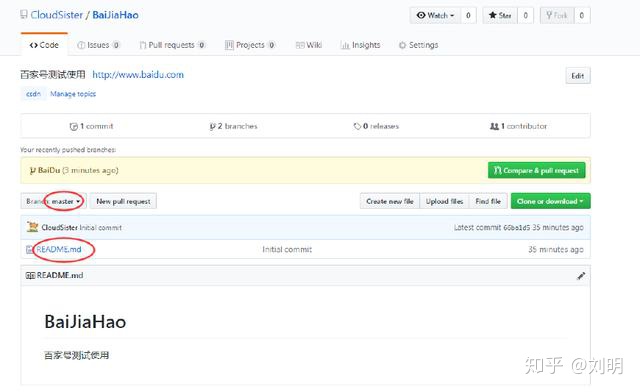Switch to the Issues tab
Viewport: 640px width, 392px height.
coord(98,45)
